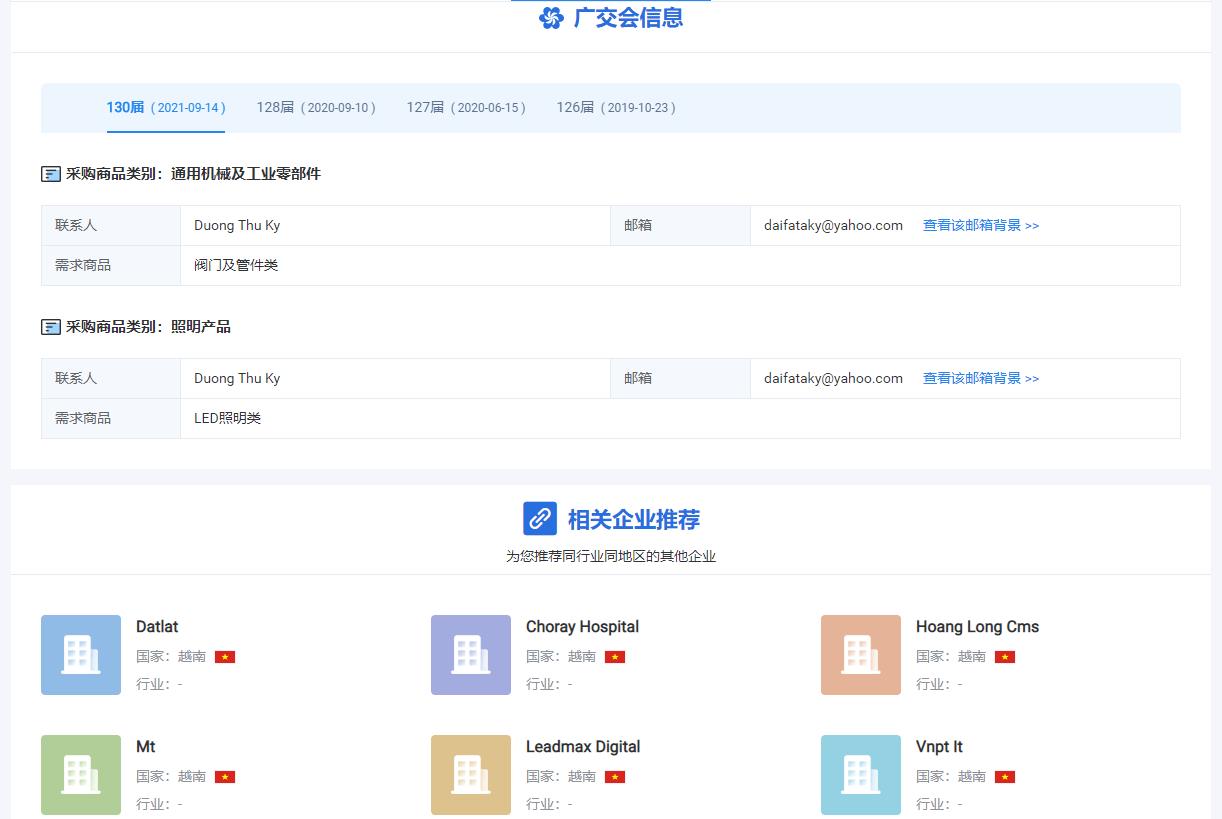Click Duong Thu Ky in the LED照明类 table
The image size is (1222, 819).
pyautogui.click(x=237, y=379)
